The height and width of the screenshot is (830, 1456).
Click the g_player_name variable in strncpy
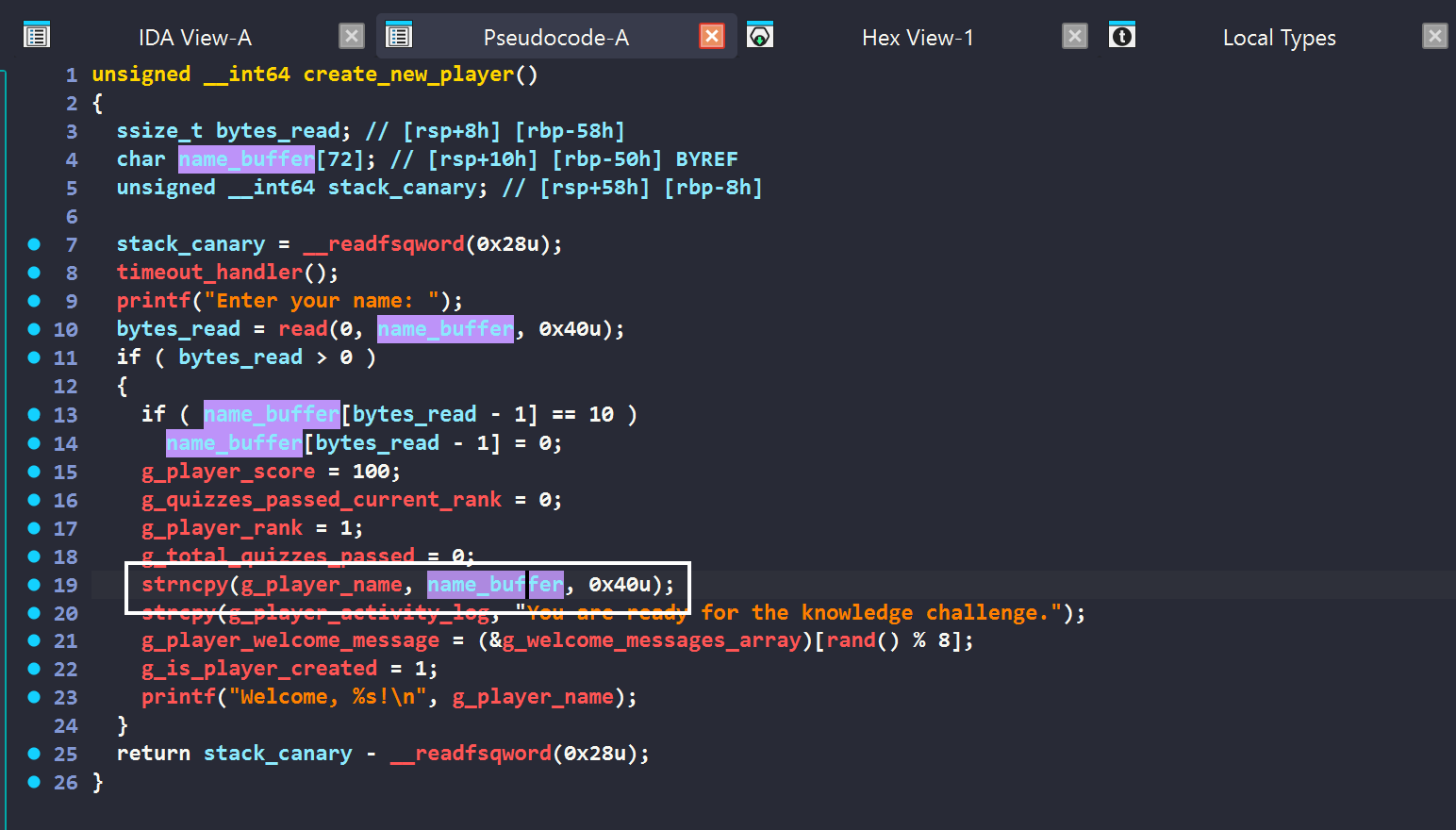322,585
